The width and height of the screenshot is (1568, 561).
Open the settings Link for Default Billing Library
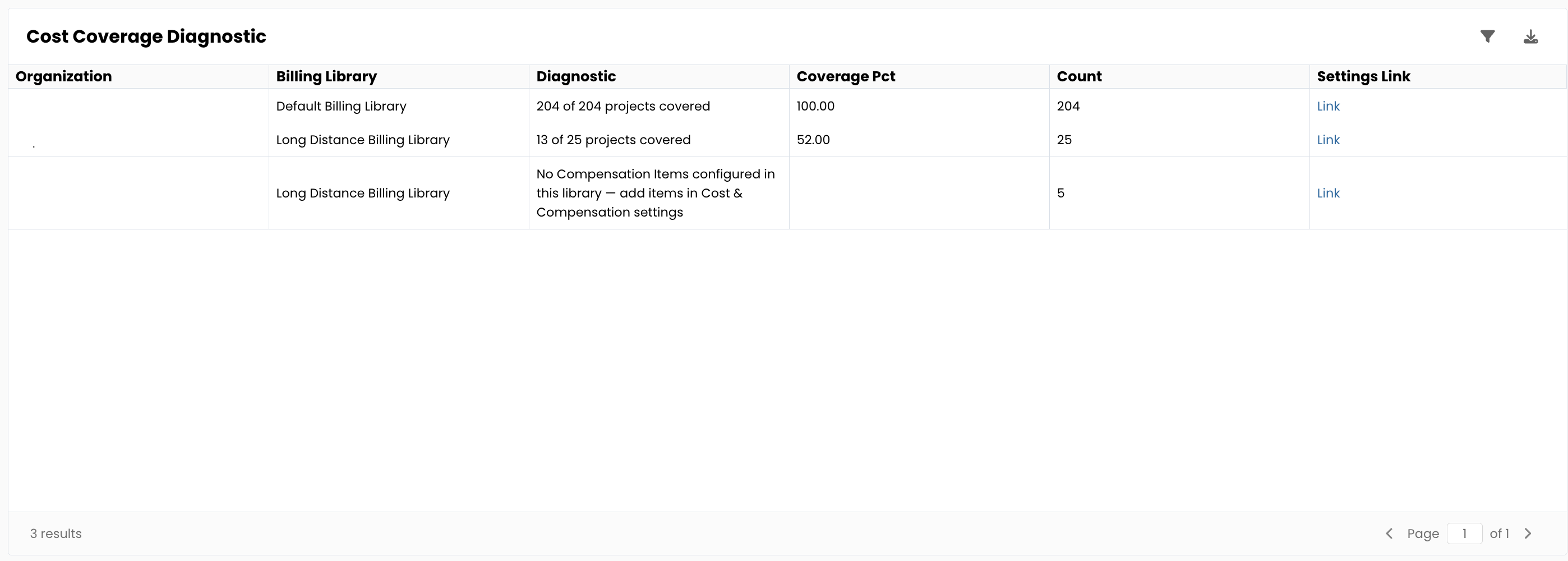(1327, 106)
